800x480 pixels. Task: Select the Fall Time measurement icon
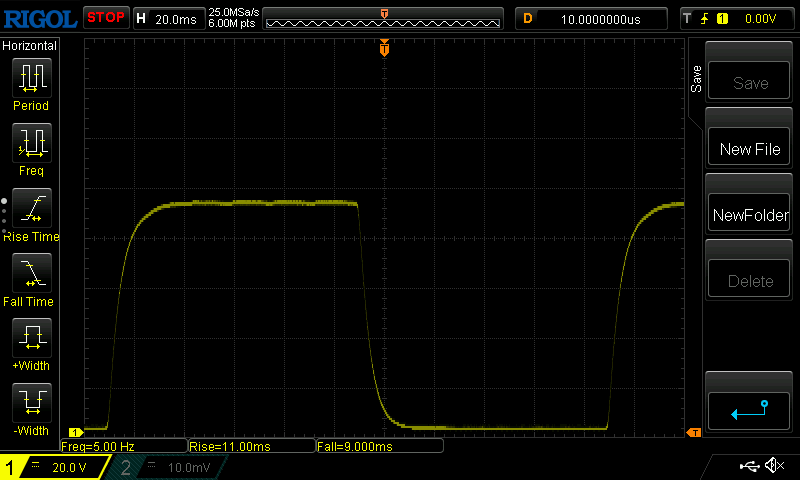(x=30, y=274)
